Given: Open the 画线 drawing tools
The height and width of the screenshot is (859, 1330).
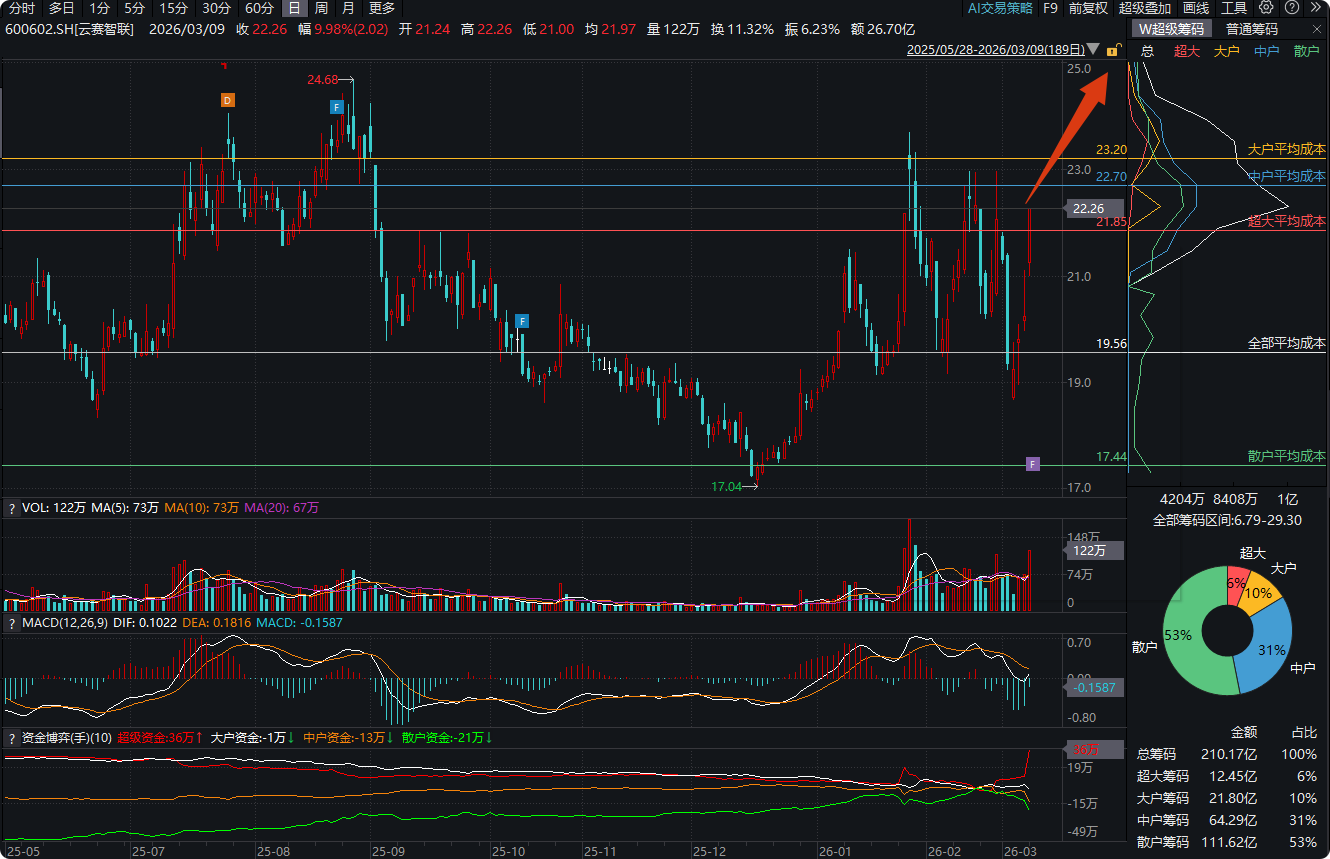Looking at the screenshot, I should tap(1196, 8).
